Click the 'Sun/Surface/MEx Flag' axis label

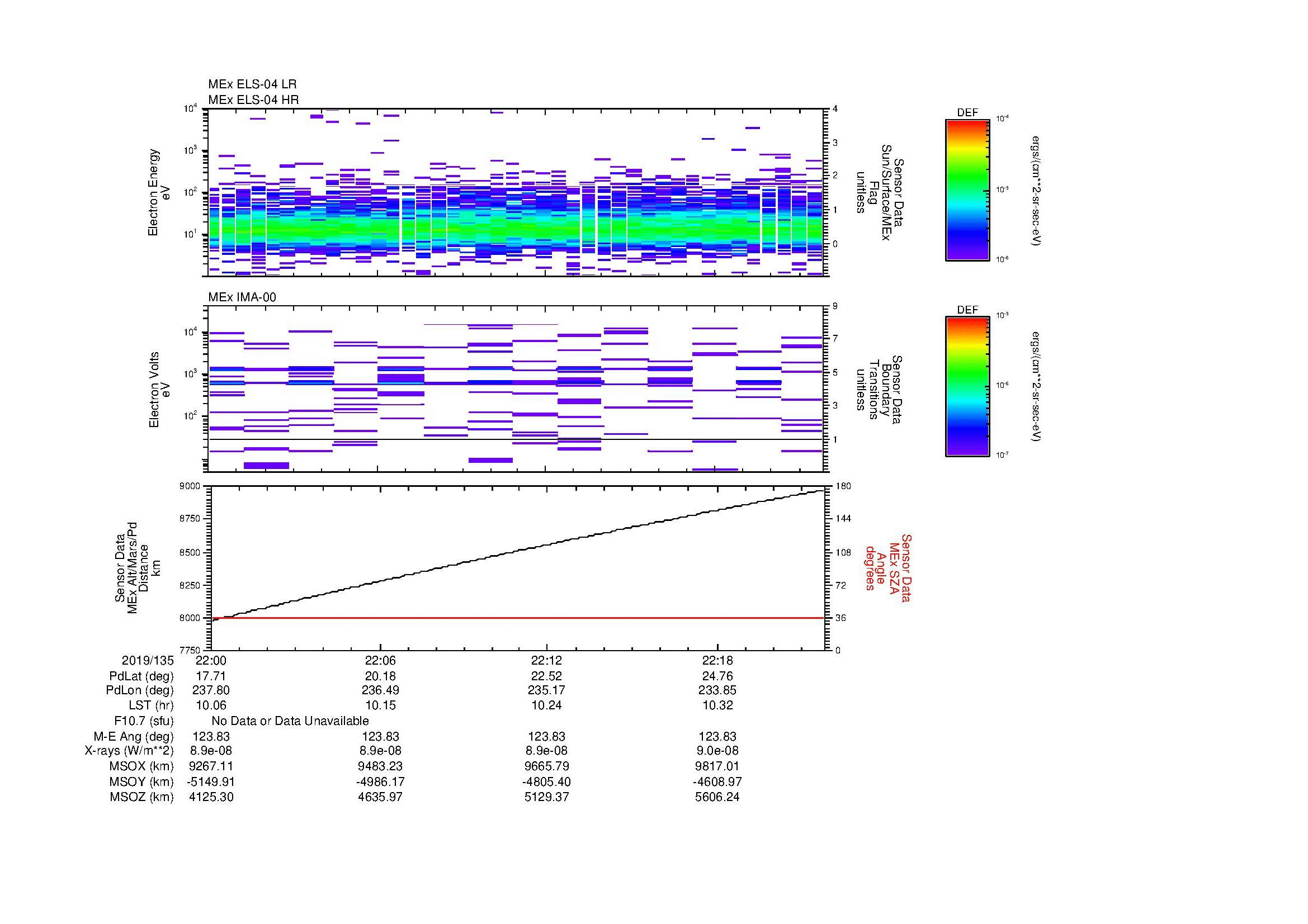pos(879,192)
